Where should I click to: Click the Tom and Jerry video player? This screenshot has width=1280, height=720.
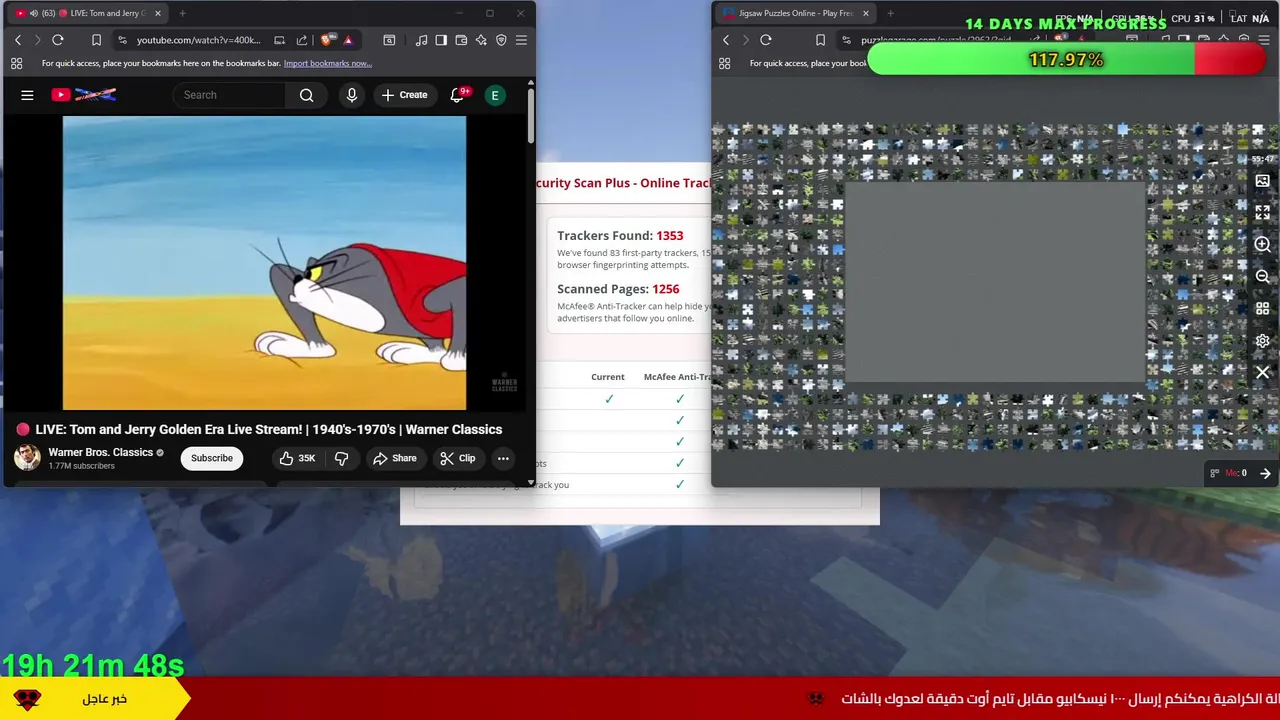point(264,263)
